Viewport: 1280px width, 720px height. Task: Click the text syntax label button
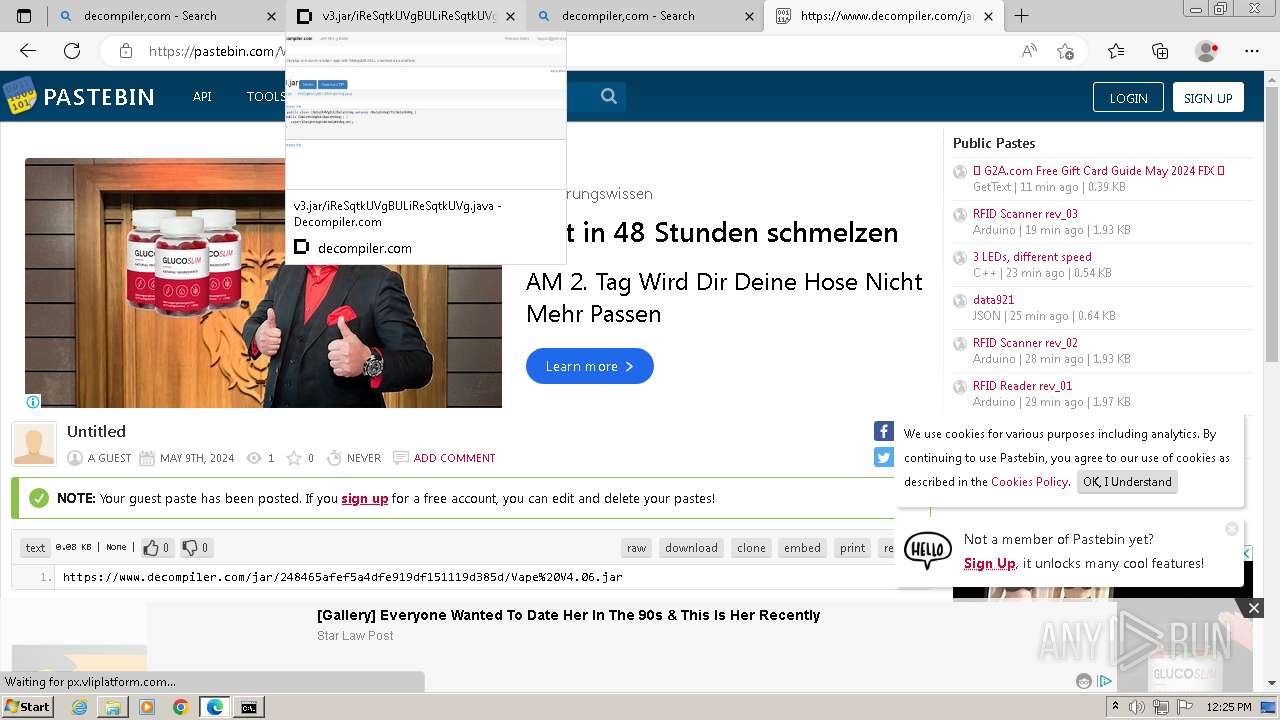pos(35,548)
